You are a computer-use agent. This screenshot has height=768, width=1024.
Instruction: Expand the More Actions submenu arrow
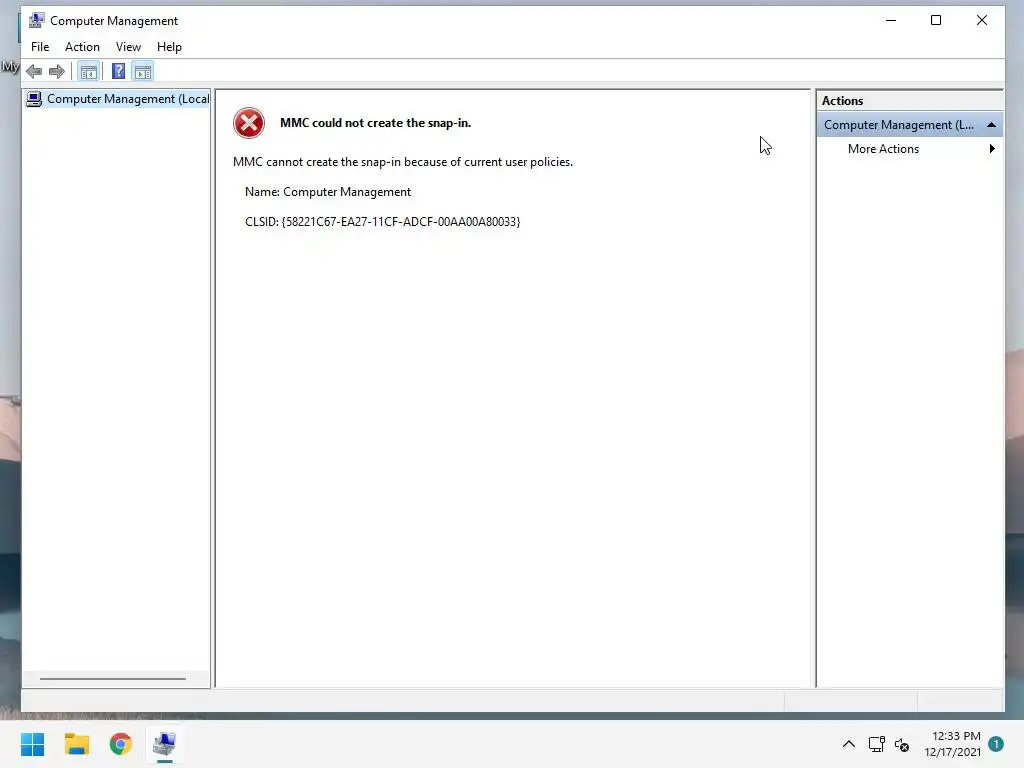(x=992, y=149)
